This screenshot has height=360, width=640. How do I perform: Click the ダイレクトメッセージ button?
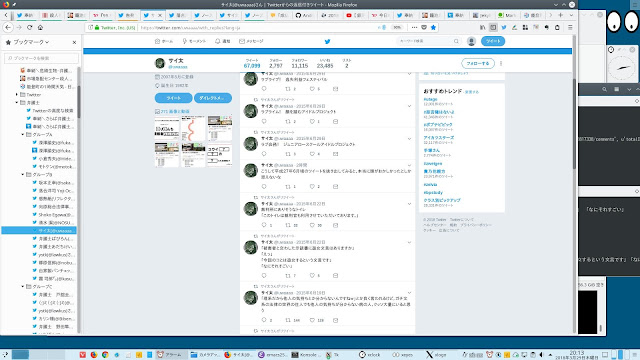point(213,98)
